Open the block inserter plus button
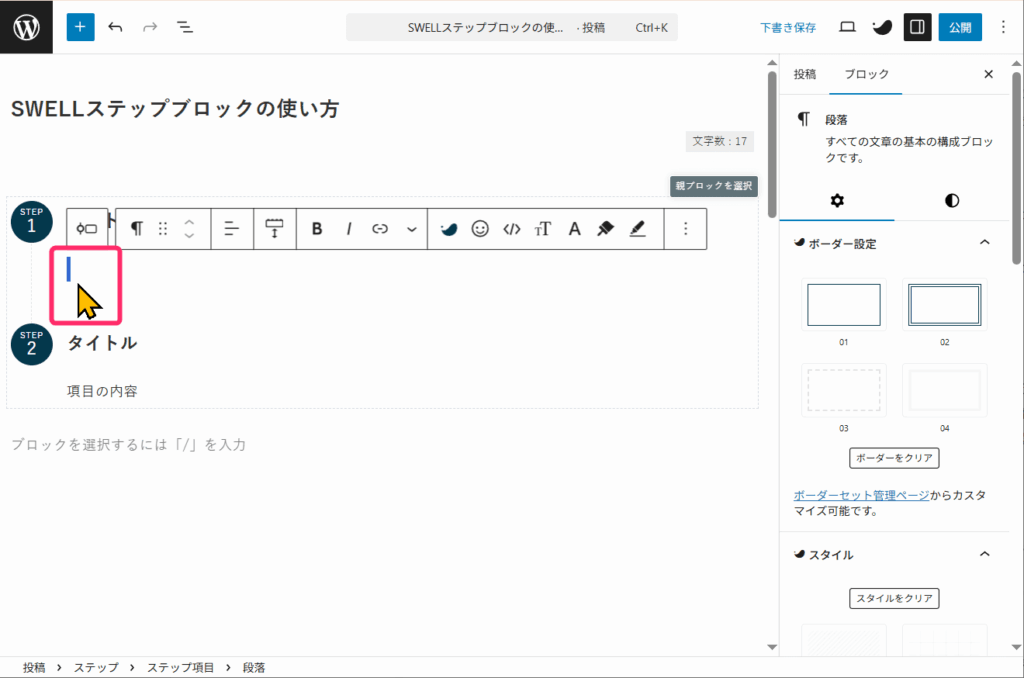The height and width of the screenshot is (678, 1024). click(80, 27)
